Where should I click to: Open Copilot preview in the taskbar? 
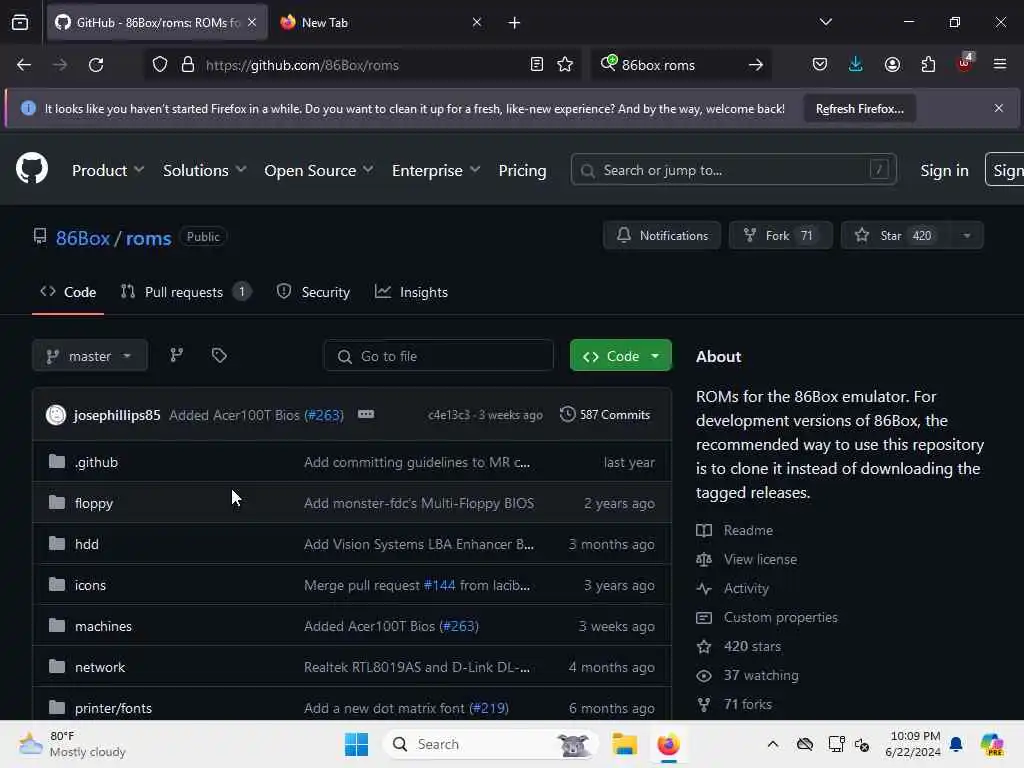click(992, 744)
